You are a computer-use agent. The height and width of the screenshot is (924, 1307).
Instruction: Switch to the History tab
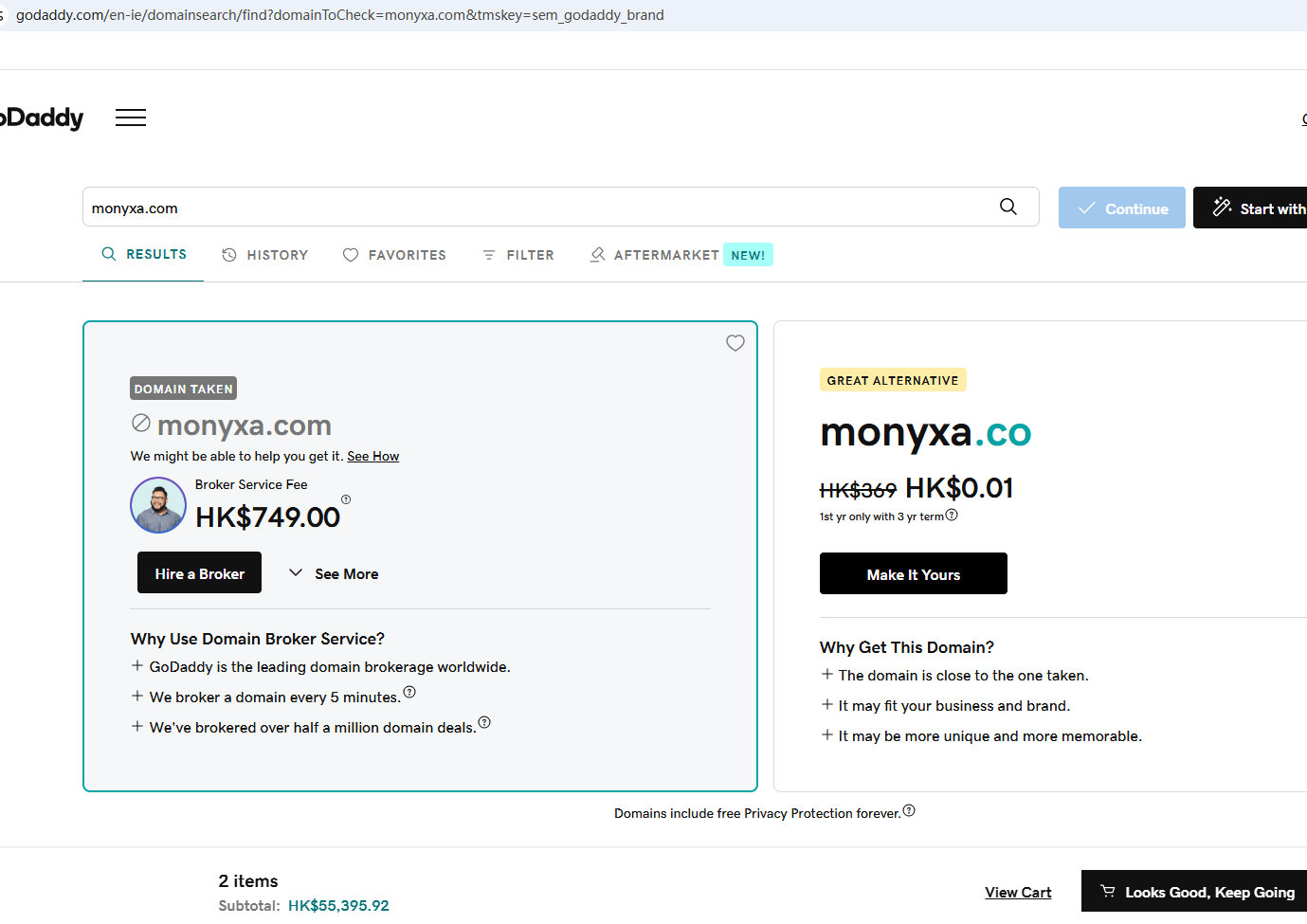coord(265,255)
